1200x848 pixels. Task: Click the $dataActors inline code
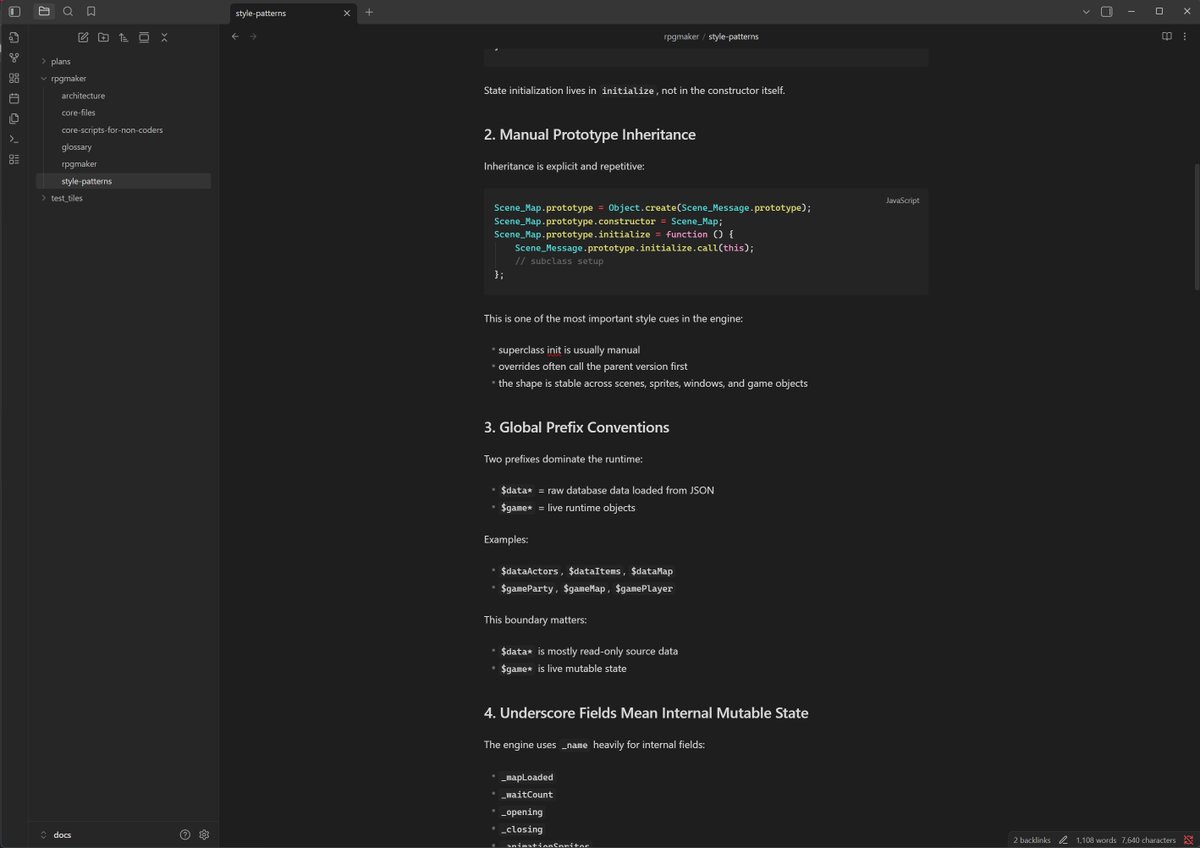tap(529, 571)
